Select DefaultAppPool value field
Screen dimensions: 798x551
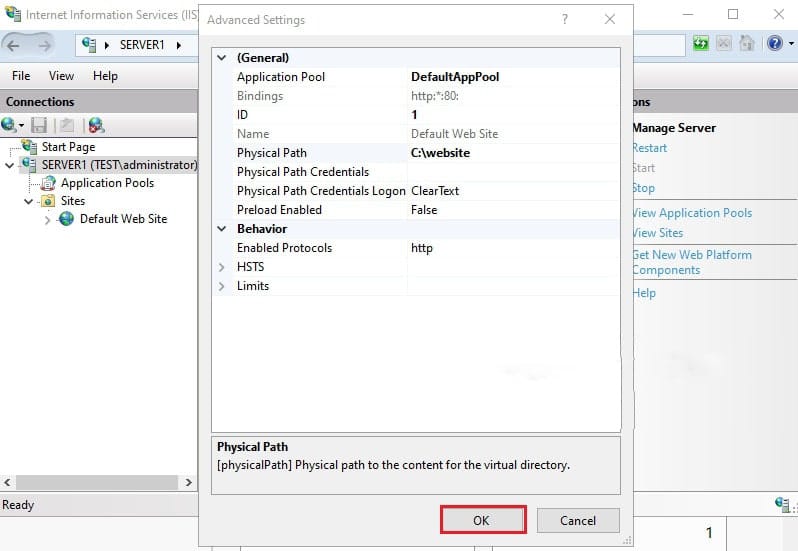point(514,77)
